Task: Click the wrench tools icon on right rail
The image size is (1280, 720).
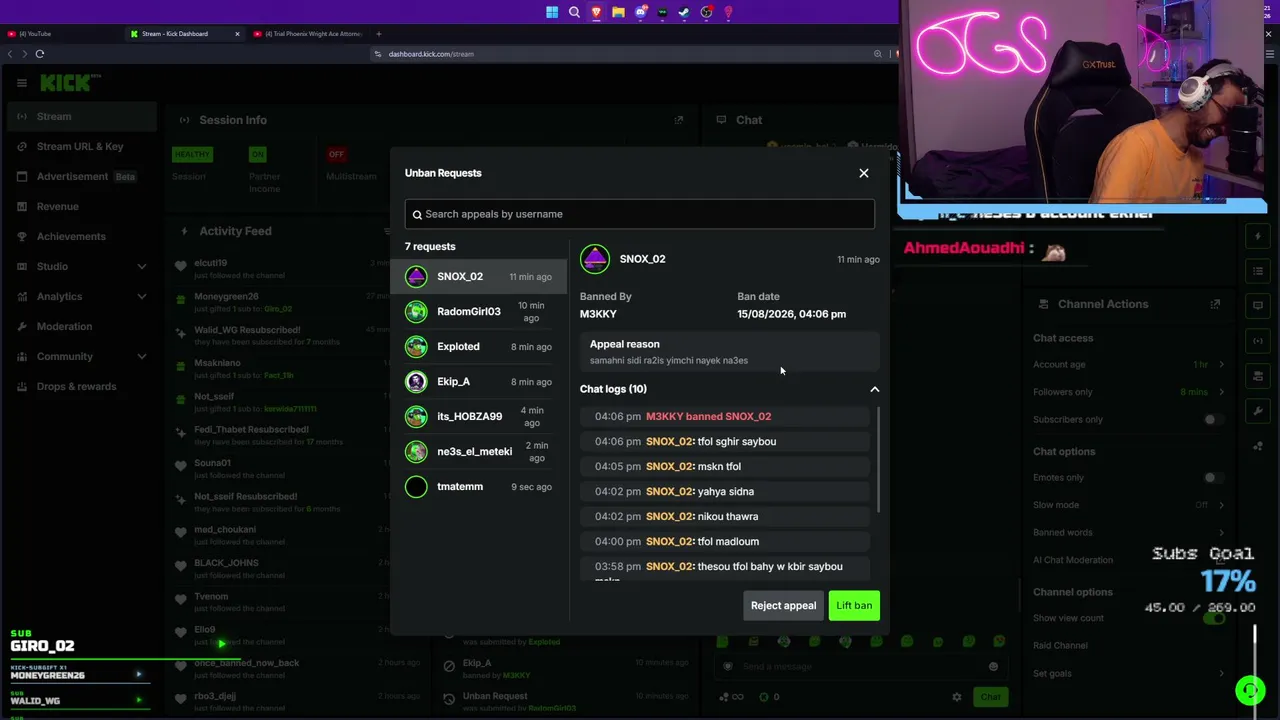Action: tap(1258, 411)
